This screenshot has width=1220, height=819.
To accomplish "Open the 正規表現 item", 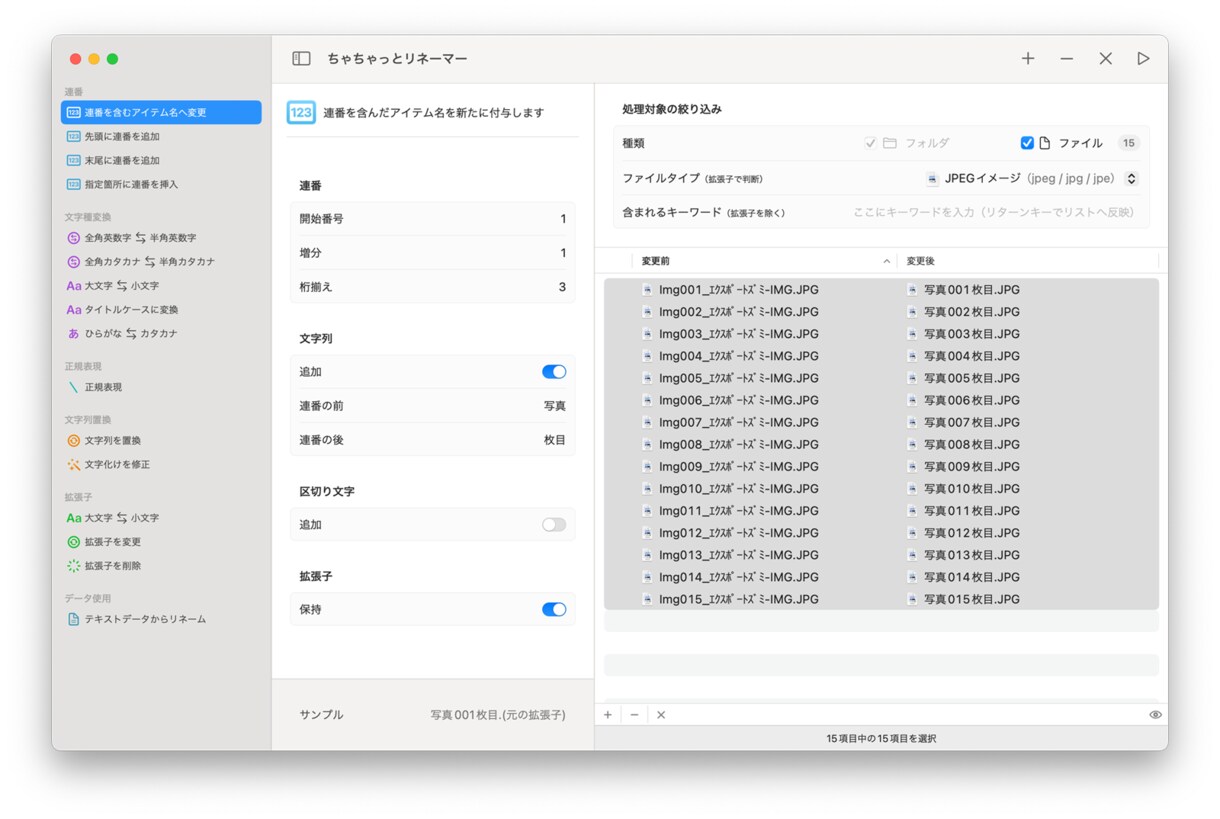I will click(x=161, y=387).
